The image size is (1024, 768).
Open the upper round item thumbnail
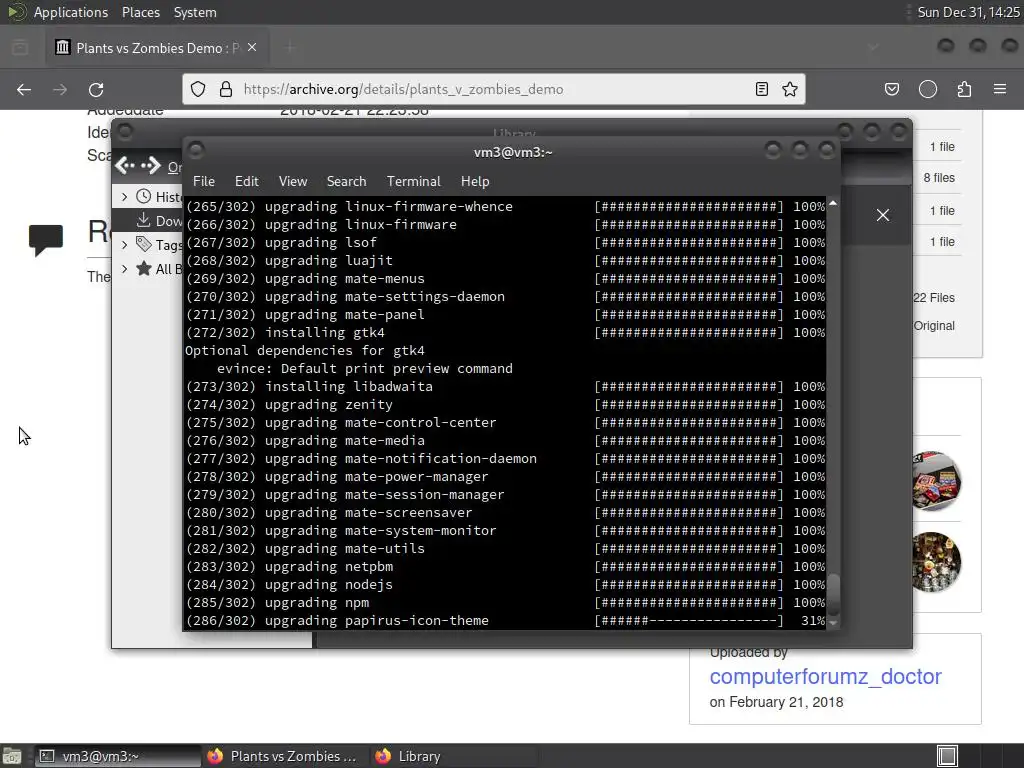[x=936, y=481]
